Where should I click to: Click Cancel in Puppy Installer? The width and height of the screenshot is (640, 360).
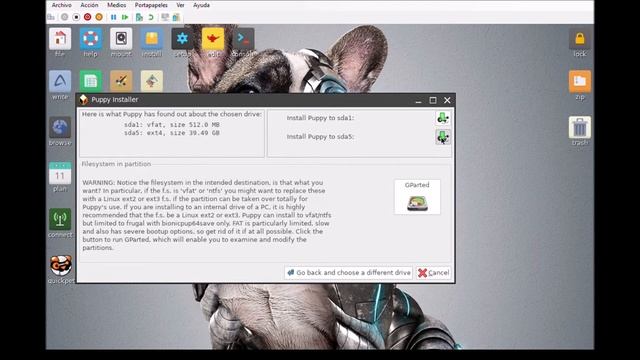(x=433, y=273)
